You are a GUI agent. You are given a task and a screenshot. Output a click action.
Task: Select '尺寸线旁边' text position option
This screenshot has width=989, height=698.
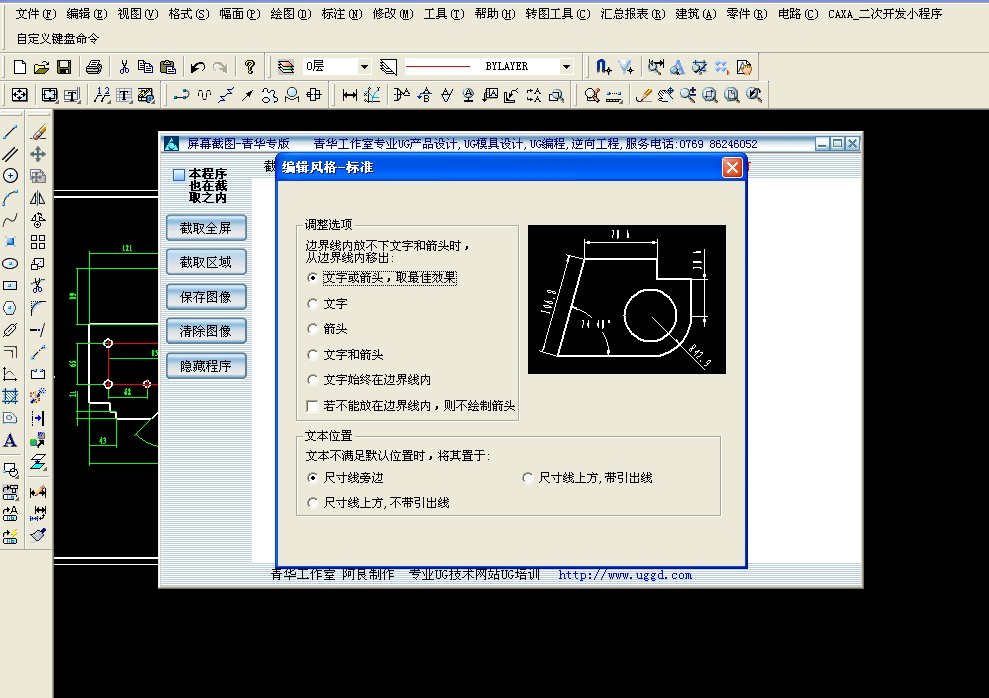[x=312, y=478]
